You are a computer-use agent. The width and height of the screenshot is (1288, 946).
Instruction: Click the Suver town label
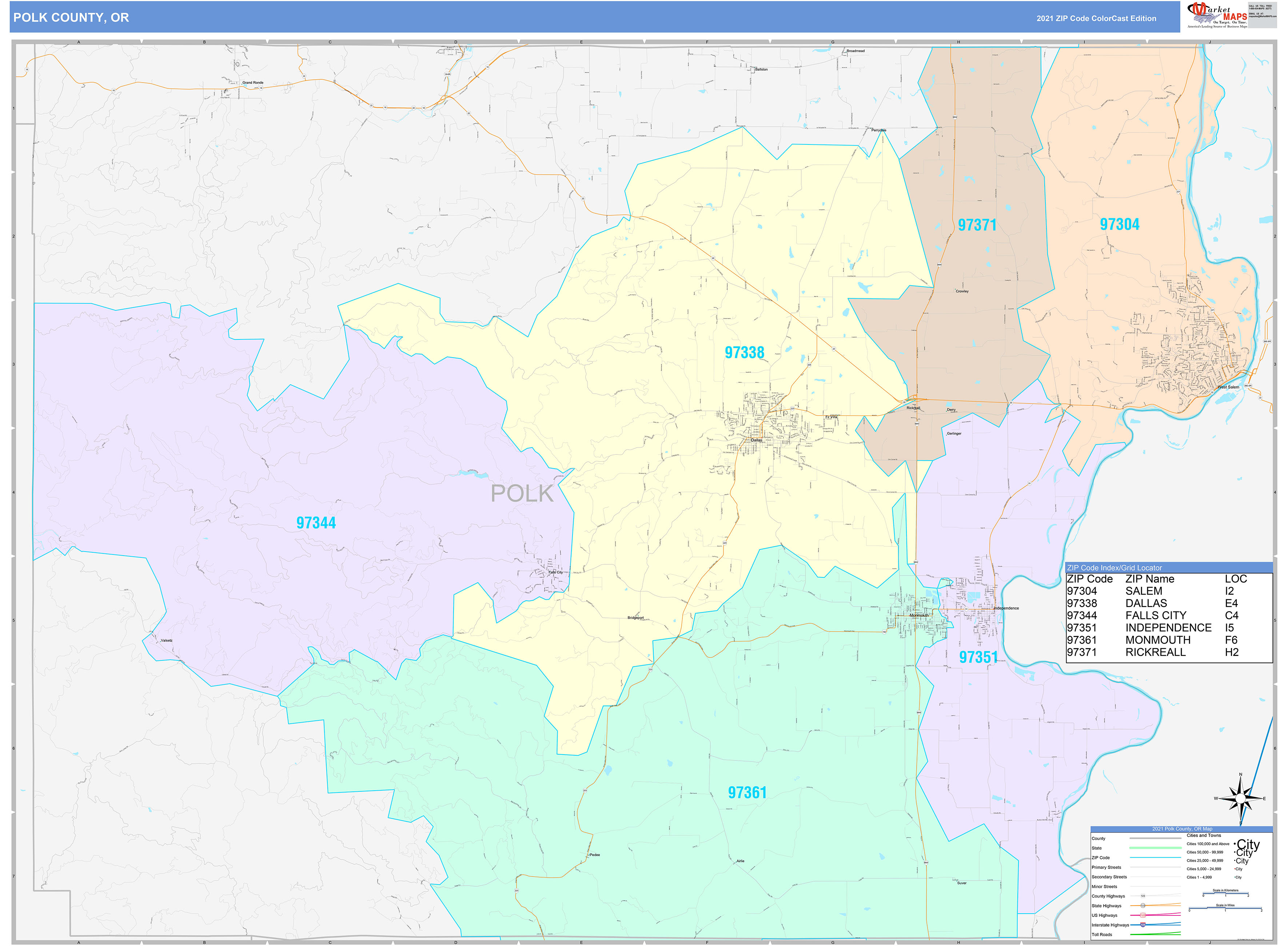pos(962,883)
